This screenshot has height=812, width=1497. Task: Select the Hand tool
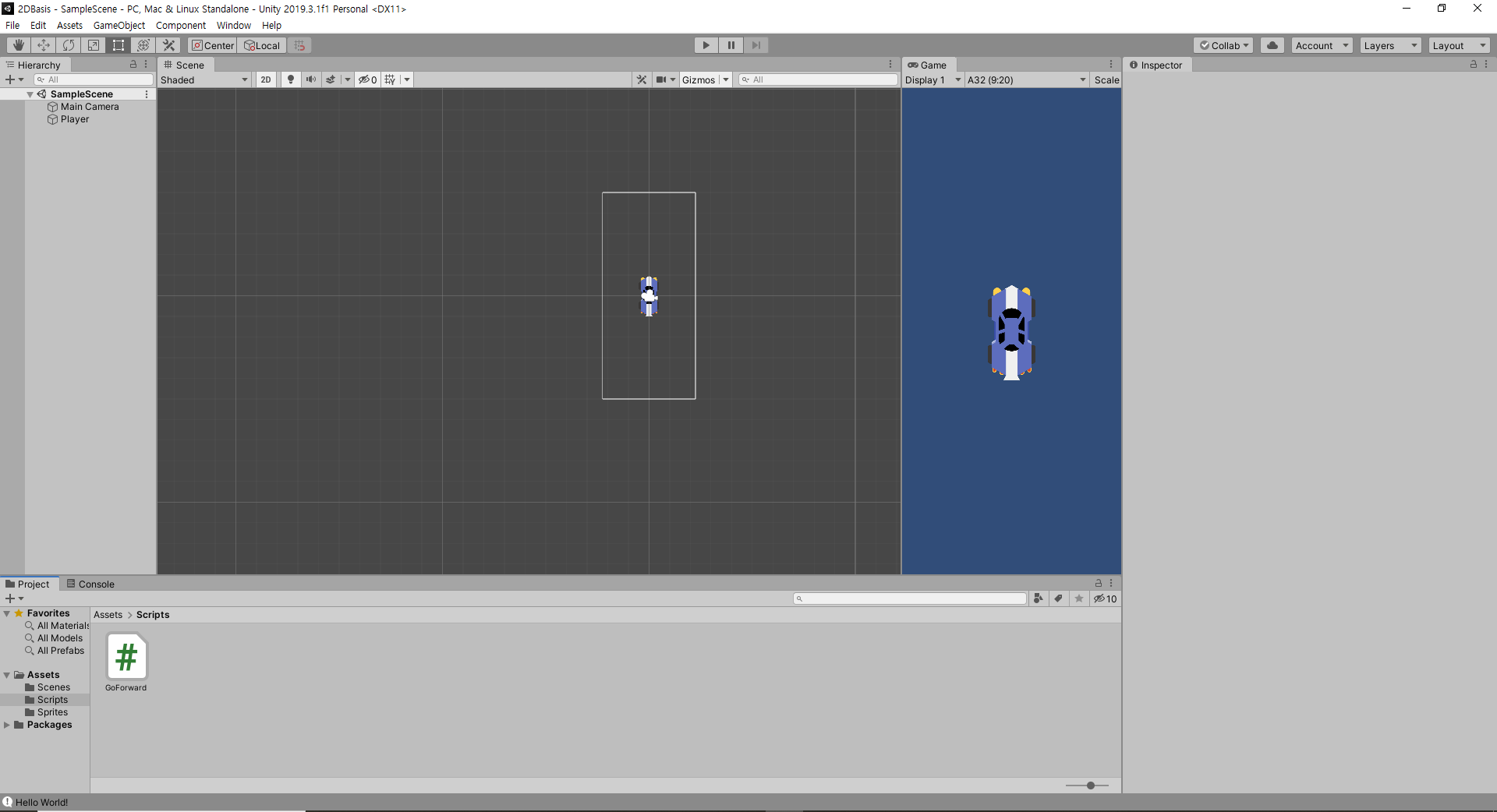tap(19, 45)
